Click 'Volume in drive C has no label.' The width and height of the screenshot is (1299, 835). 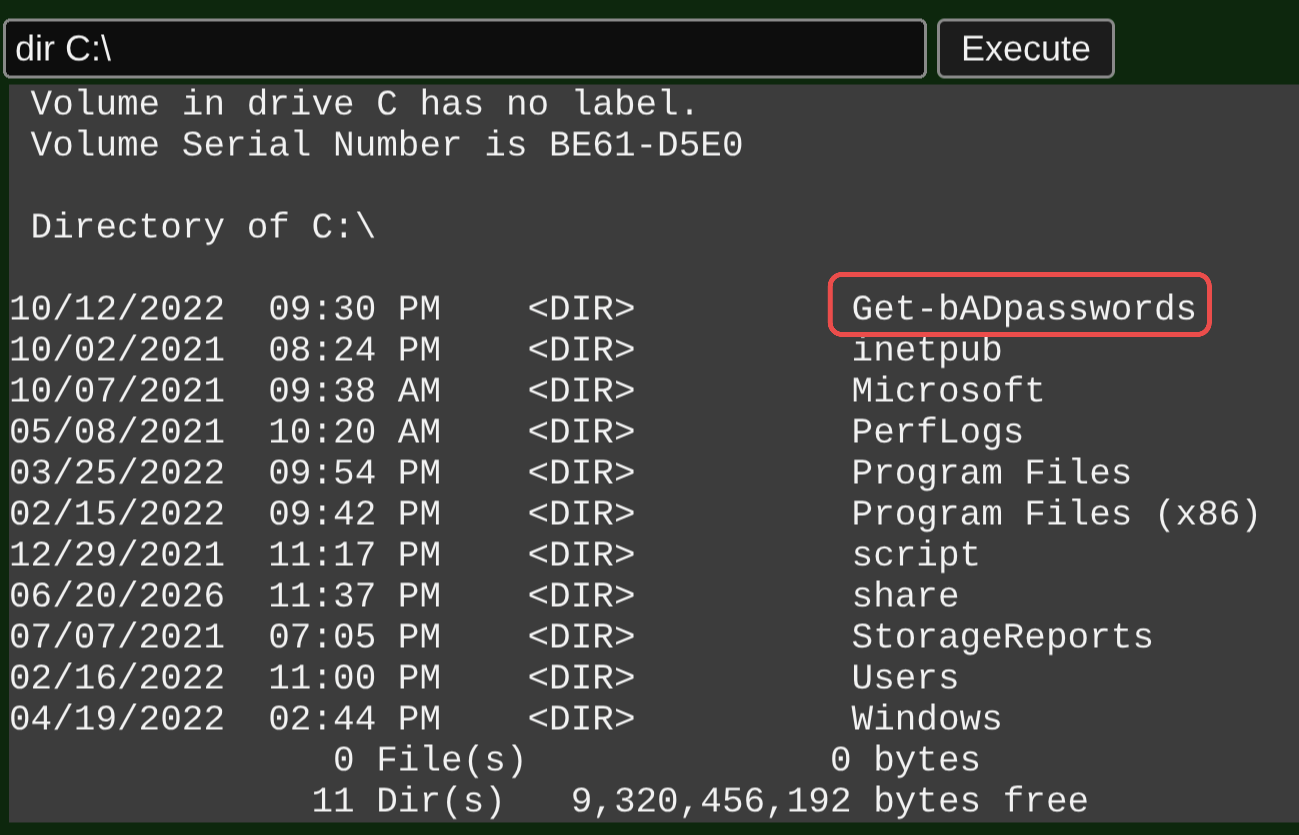pyautogui.click(x=365, y=104)
